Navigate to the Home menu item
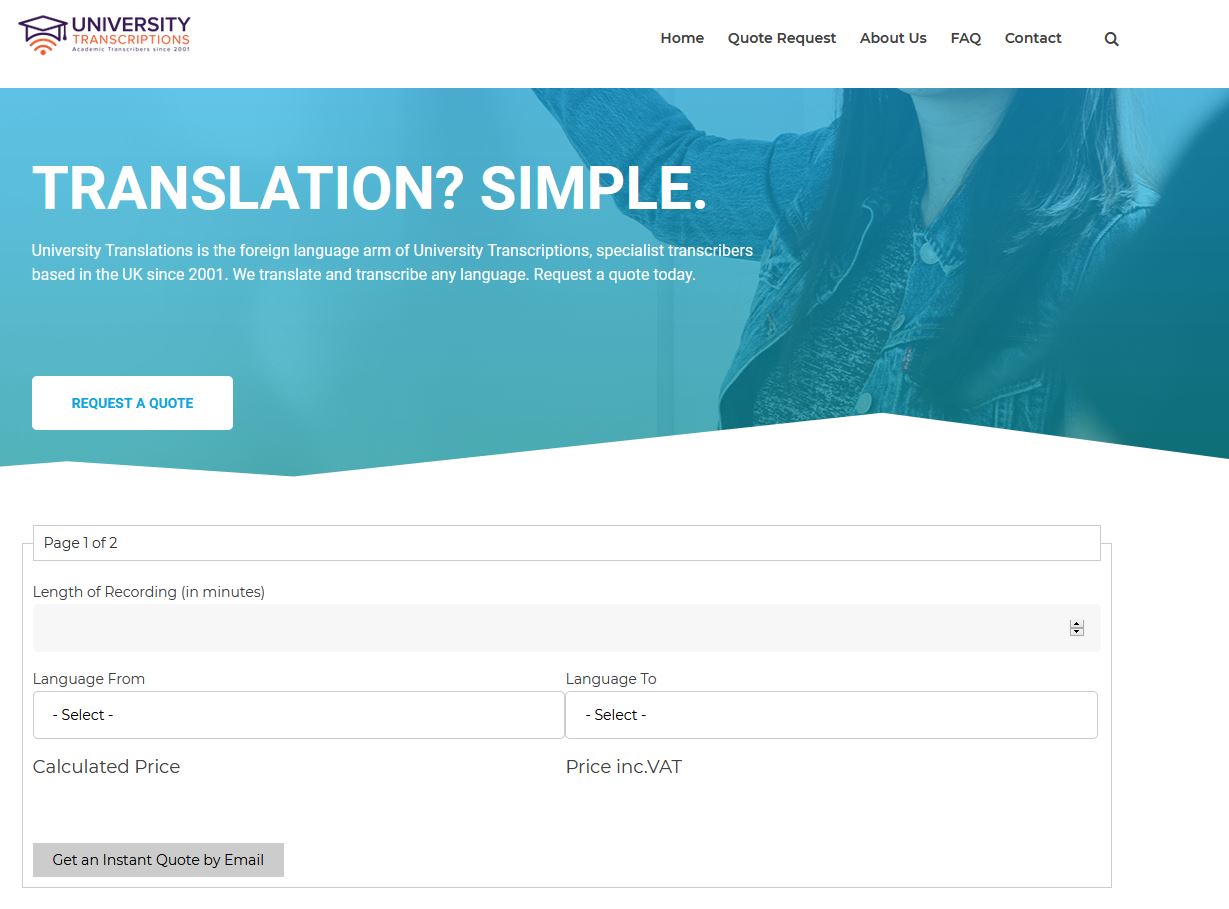The height and width of the screenshot is (909, 1229). 681,38
